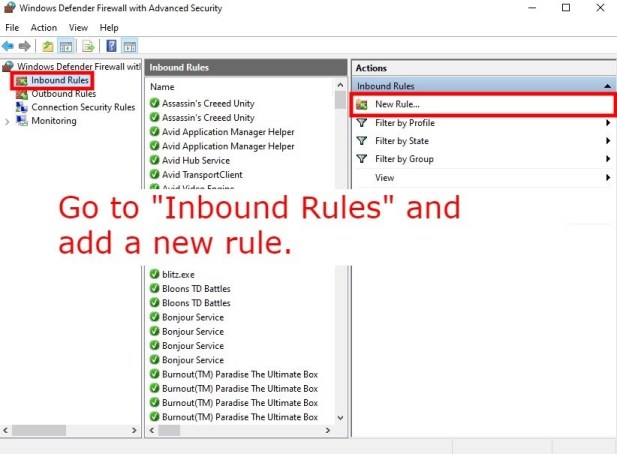Toggle Show/Hide Console Tree toolbar icon
617x454 pixels.
click(66, 46)
